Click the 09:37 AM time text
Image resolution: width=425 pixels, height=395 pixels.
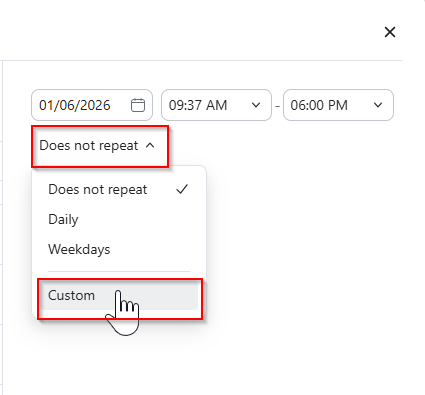(198, 105)
